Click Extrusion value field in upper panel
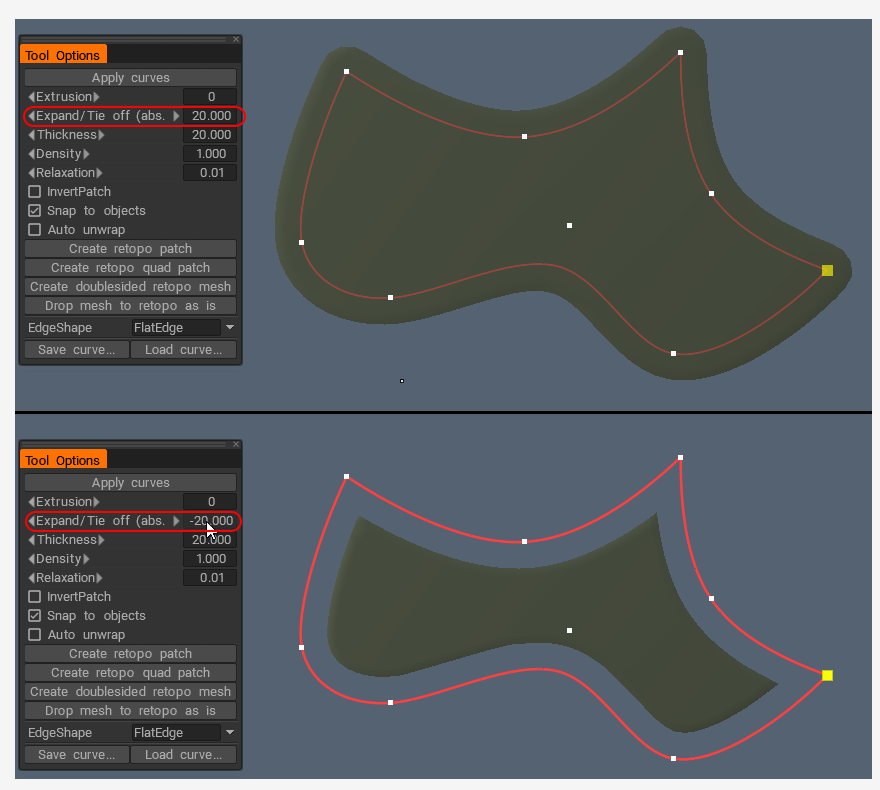 [x=210, y=97]
